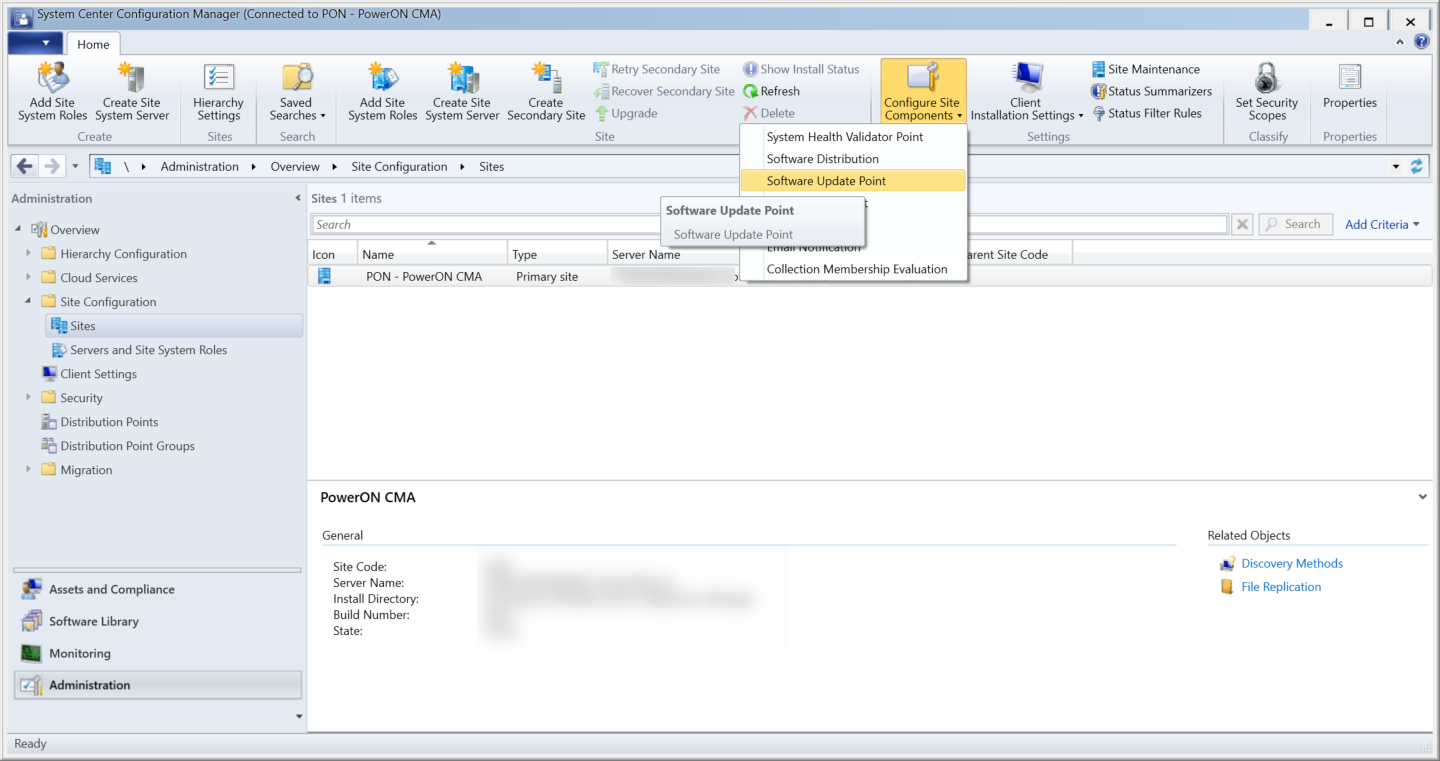Open Hierarchy Settings
Screen dimensions: 1440x761
[x=218, y=92]
